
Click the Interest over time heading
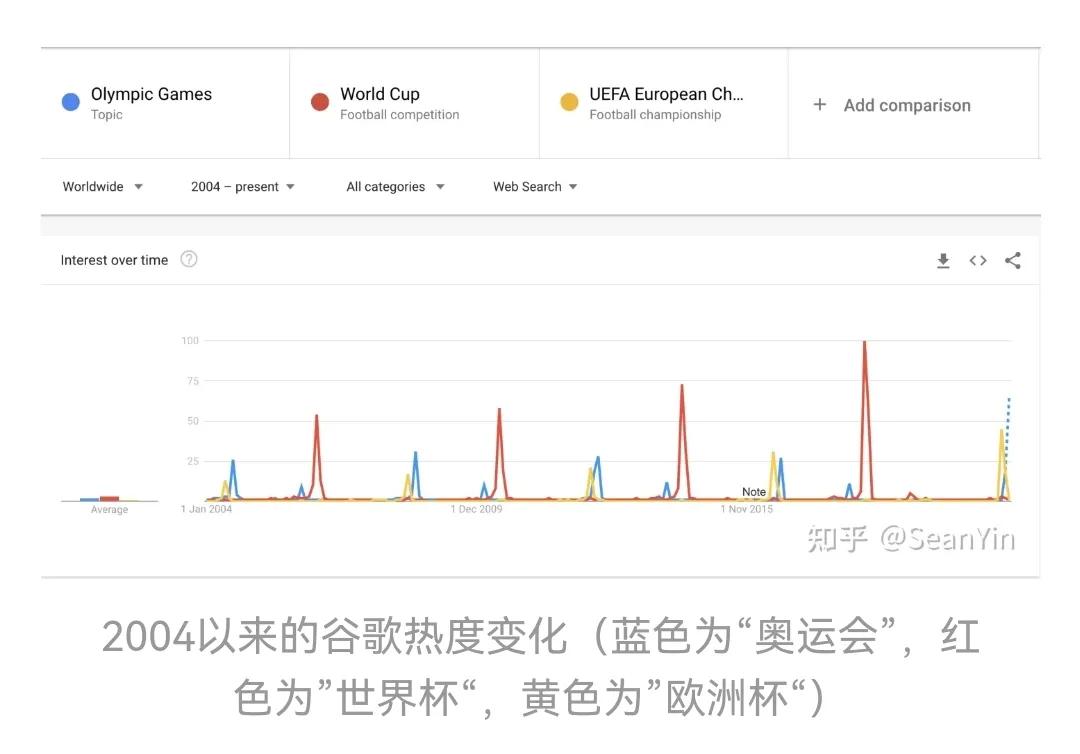pyautogui.click(x=115, y=259)
